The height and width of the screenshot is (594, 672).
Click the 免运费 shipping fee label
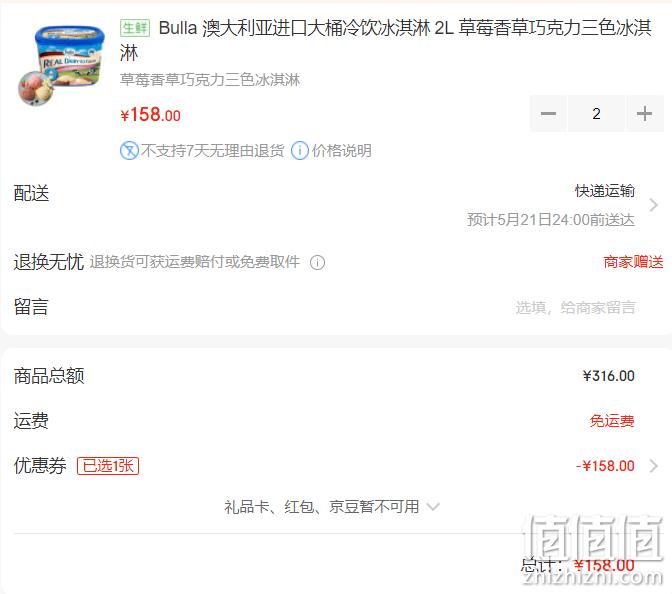pos(612,421)
